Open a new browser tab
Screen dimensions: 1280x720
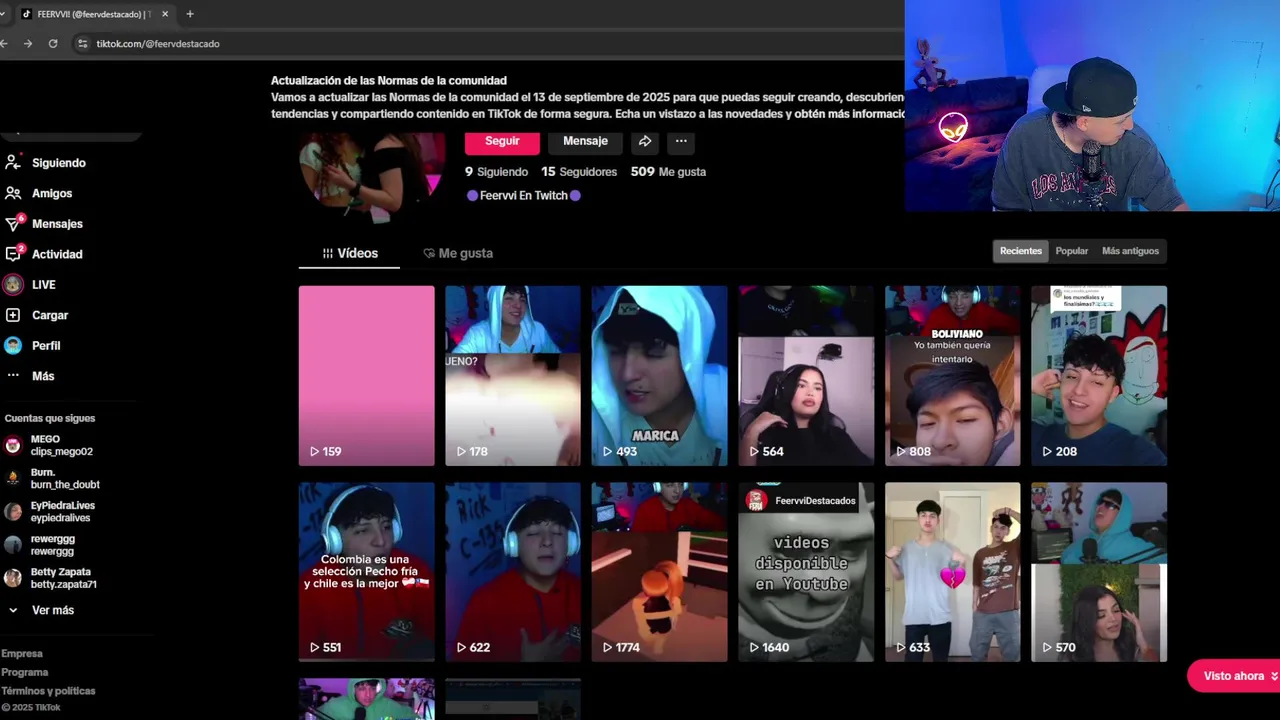190,14
